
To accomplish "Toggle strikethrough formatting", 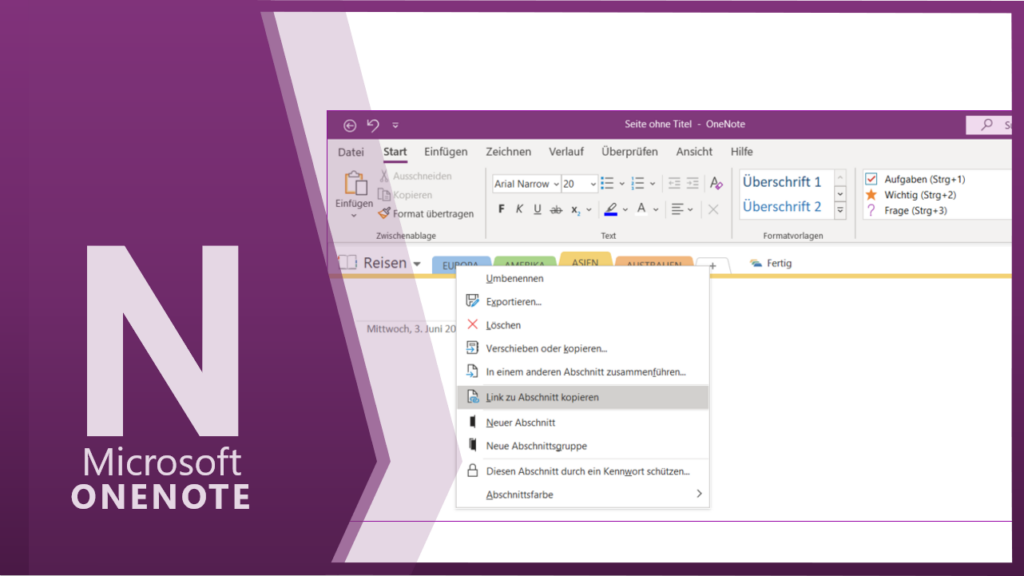I will click(556, 210).
